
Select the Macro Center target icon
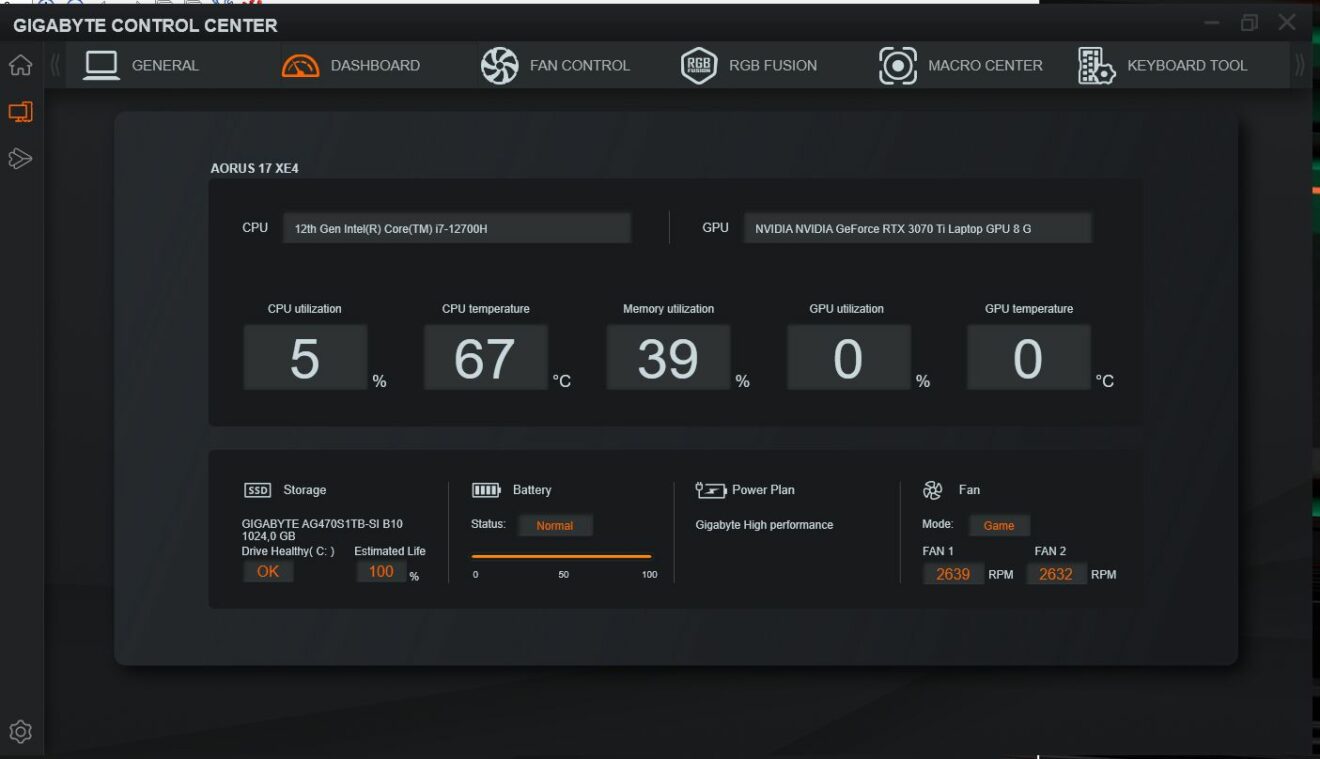897,65
